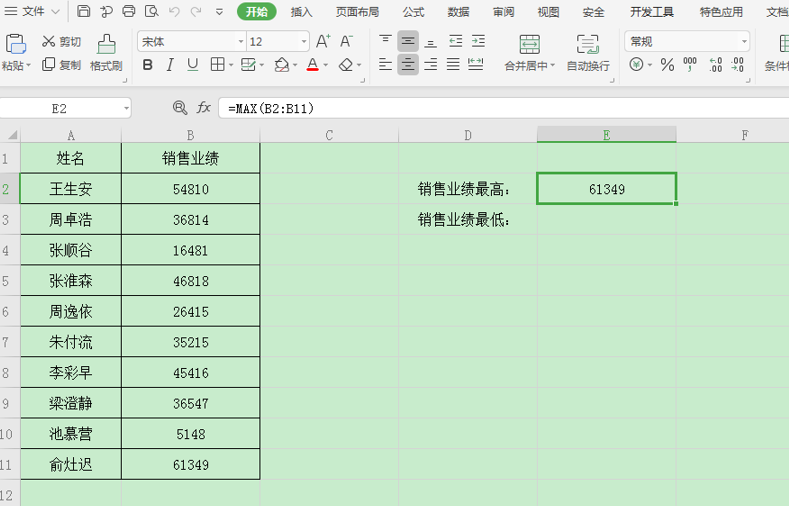Click the Cut scissors button
Viewport: 789px width, 506px height.
coord(61,41)
